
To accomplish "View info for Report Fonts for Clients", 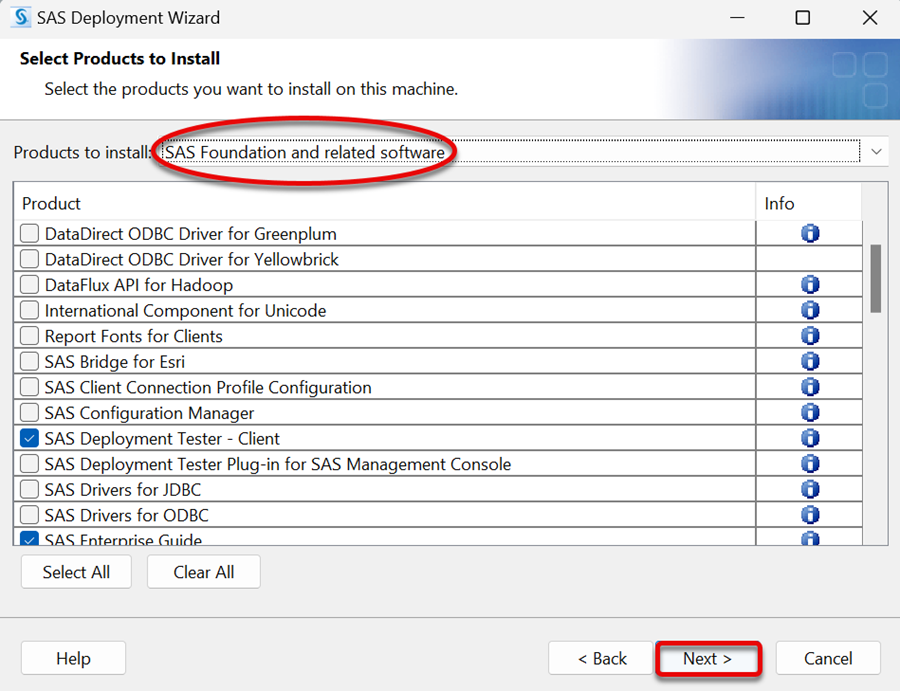I will (810, 336).
